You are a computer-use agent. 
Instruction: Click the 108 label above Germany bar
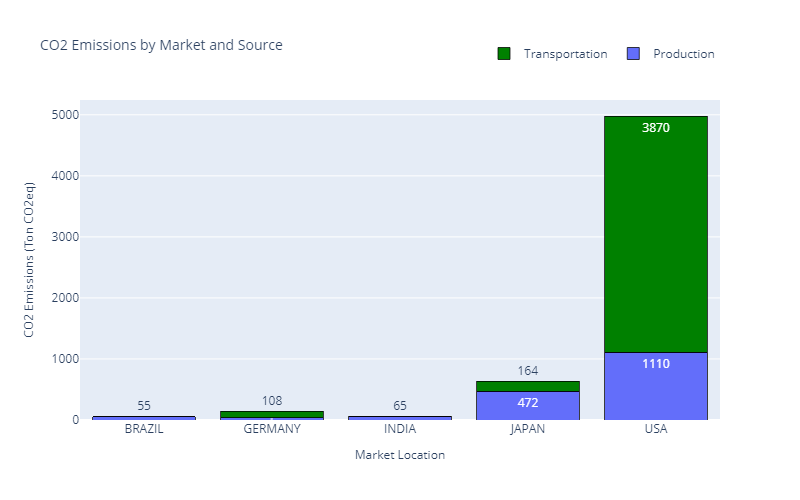[x=272, y=401]
